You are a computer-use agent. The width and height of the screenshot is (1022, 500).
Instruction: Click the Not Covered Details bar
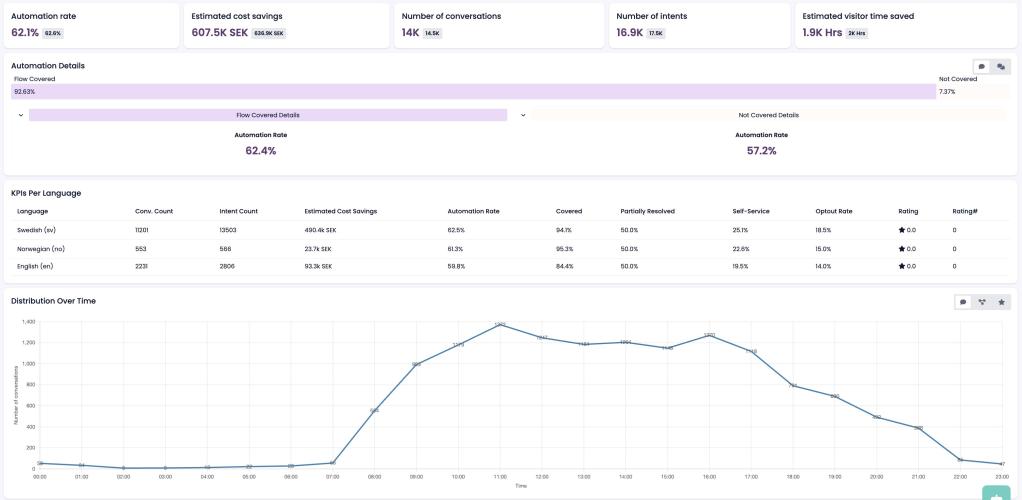[x=768, y=115]
